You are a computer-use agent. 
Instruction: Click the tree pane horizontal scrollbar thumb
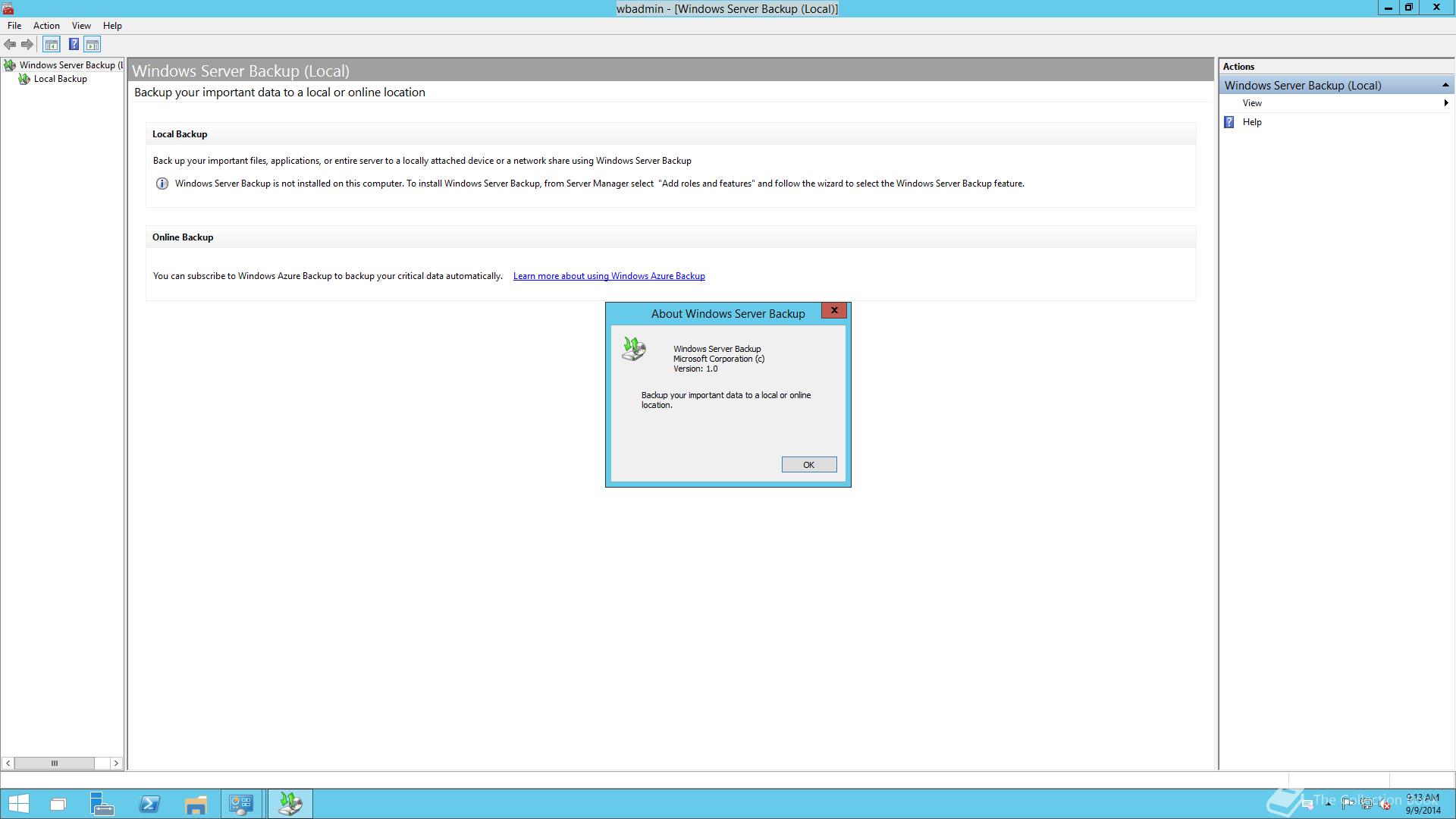click(x=55, y=764)
